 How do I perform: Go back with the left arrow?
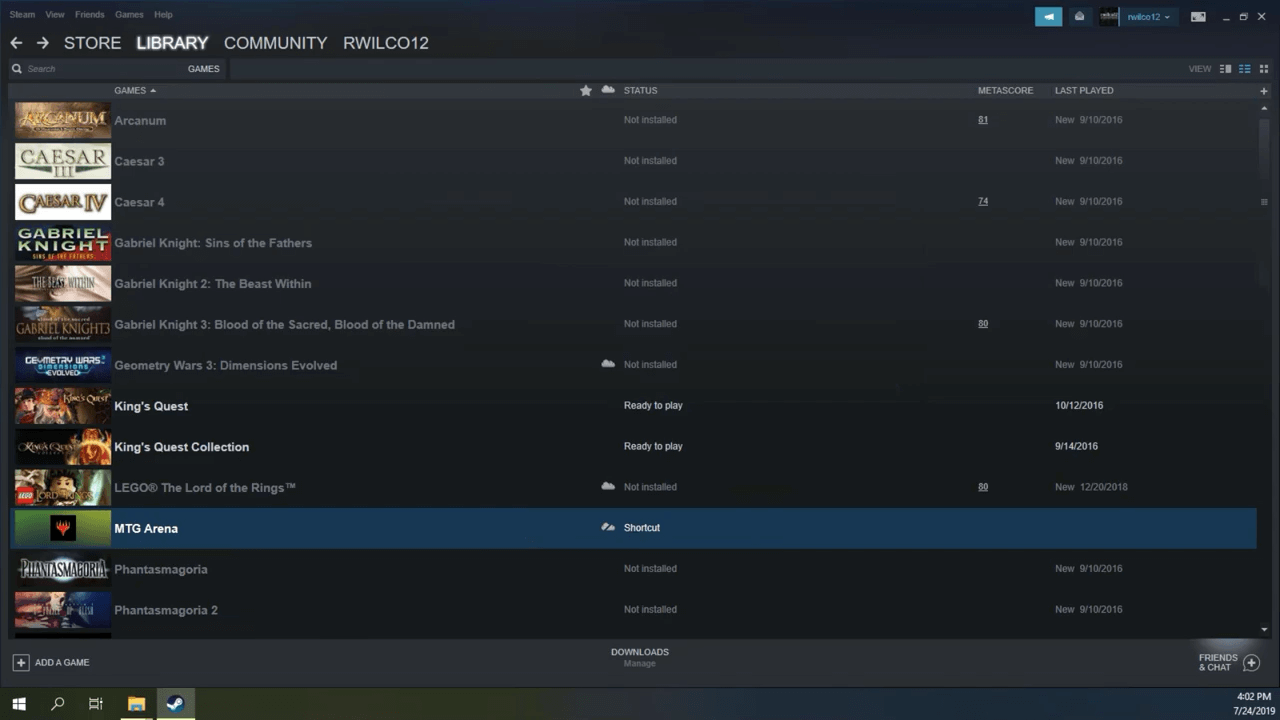coord(16,43)
